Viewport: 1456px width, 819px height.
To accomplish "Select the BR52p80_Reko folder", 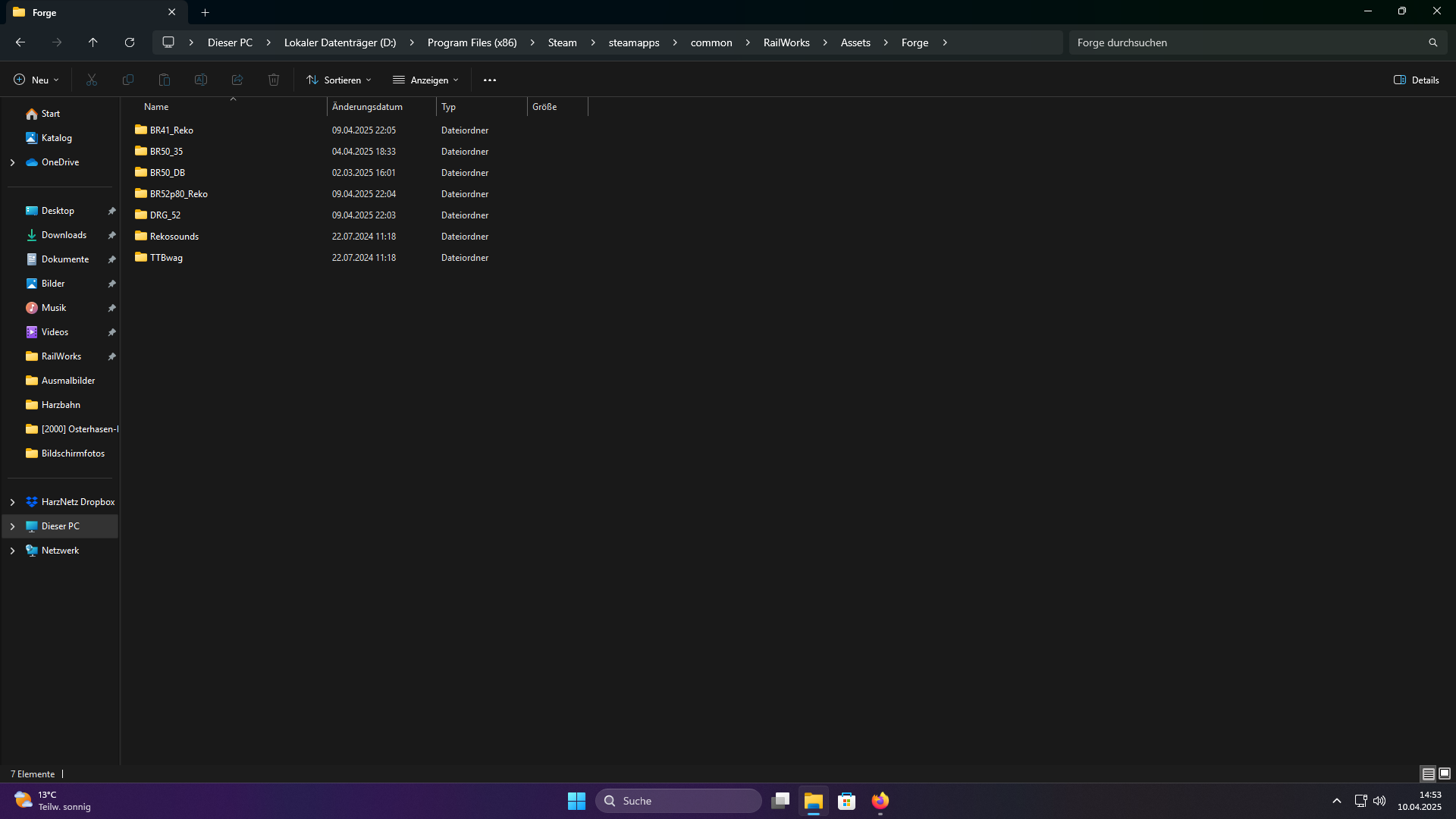I will (178, 194).
